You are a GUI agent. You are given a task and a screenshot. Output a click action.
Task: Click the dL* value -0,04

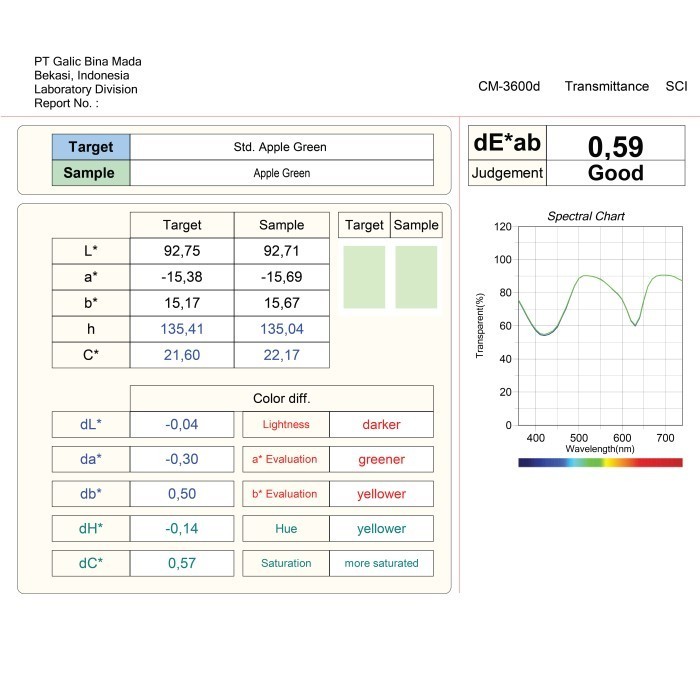[x=182, y=424]
